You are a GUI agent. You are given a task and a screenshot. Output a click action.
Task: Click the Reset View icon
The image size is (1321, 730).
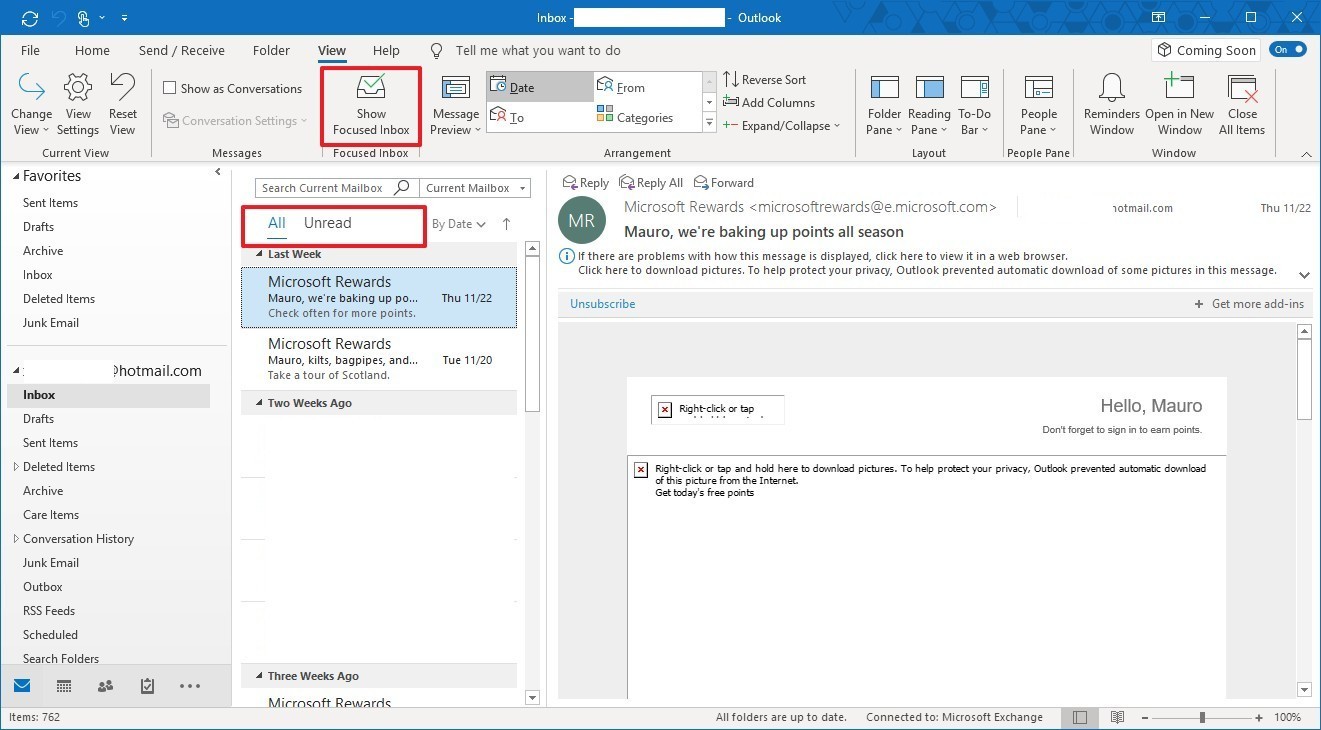tap(123, 104)
